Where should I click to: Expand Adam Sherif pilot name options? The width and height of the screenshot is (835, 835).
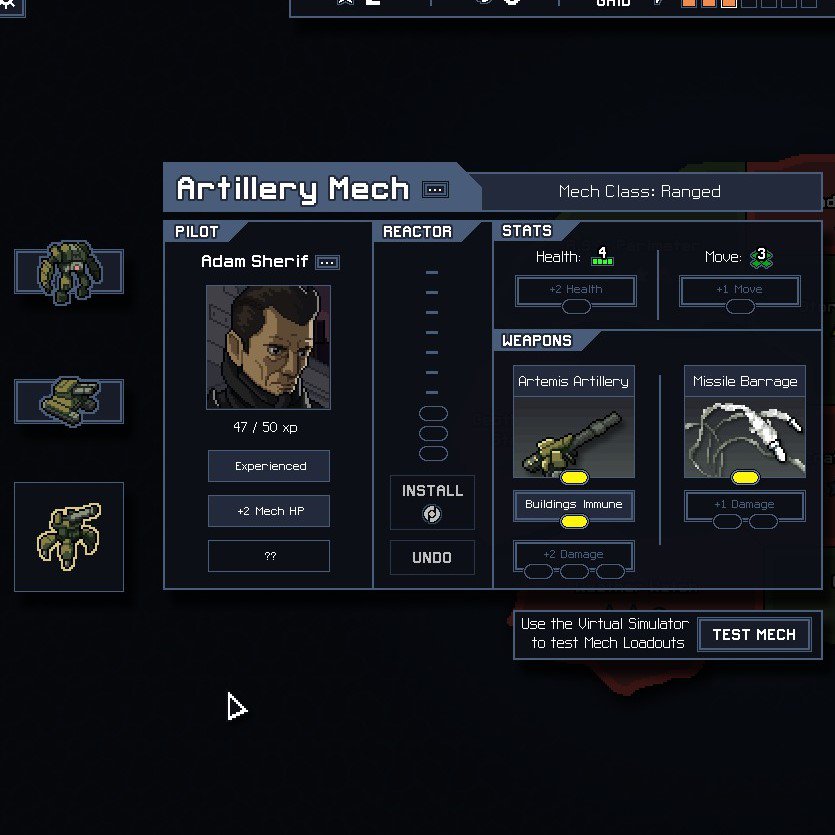[327, 262]
